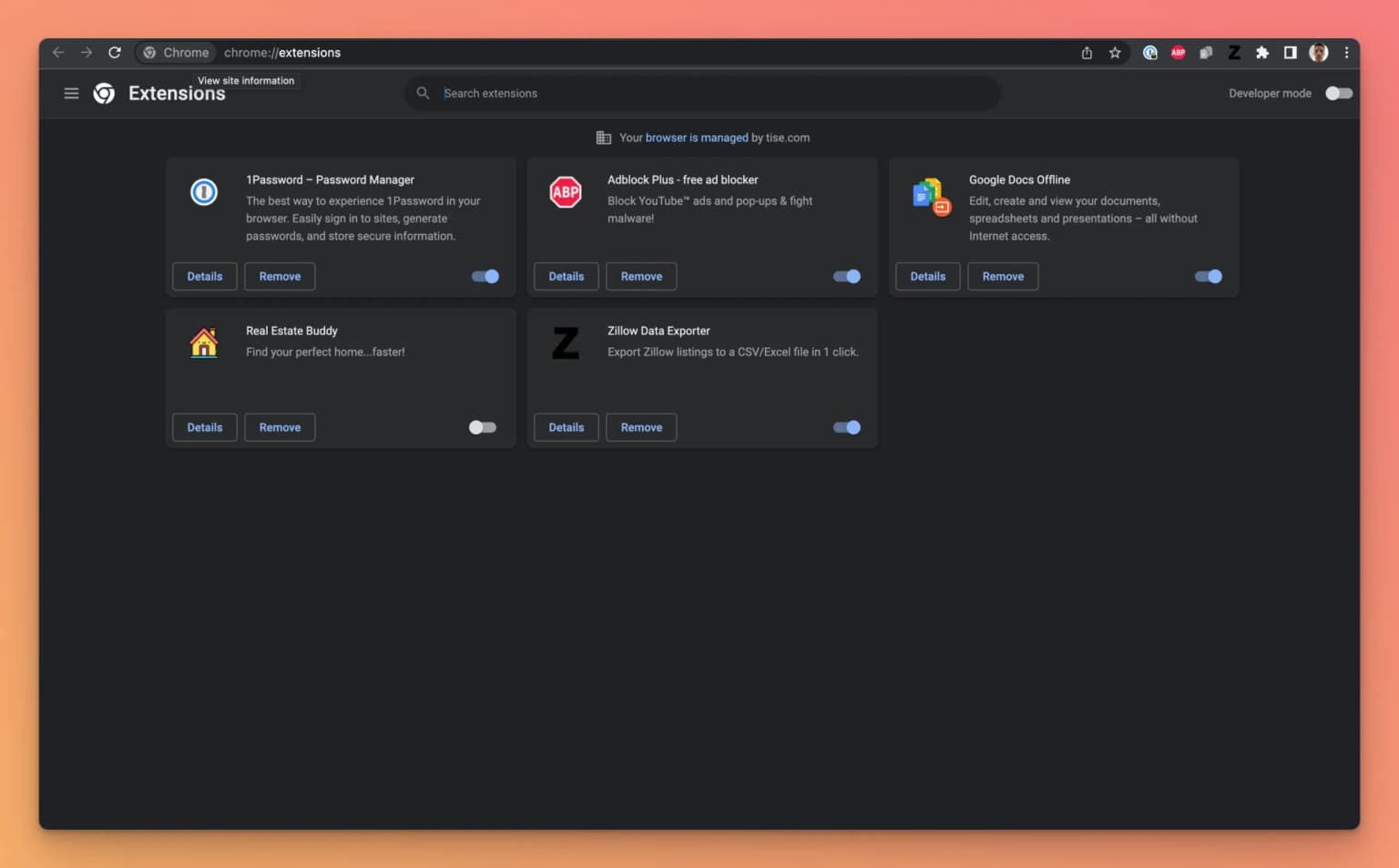Reload the extensions page
Screen dimensions: 1399x868
coord(115,53)
